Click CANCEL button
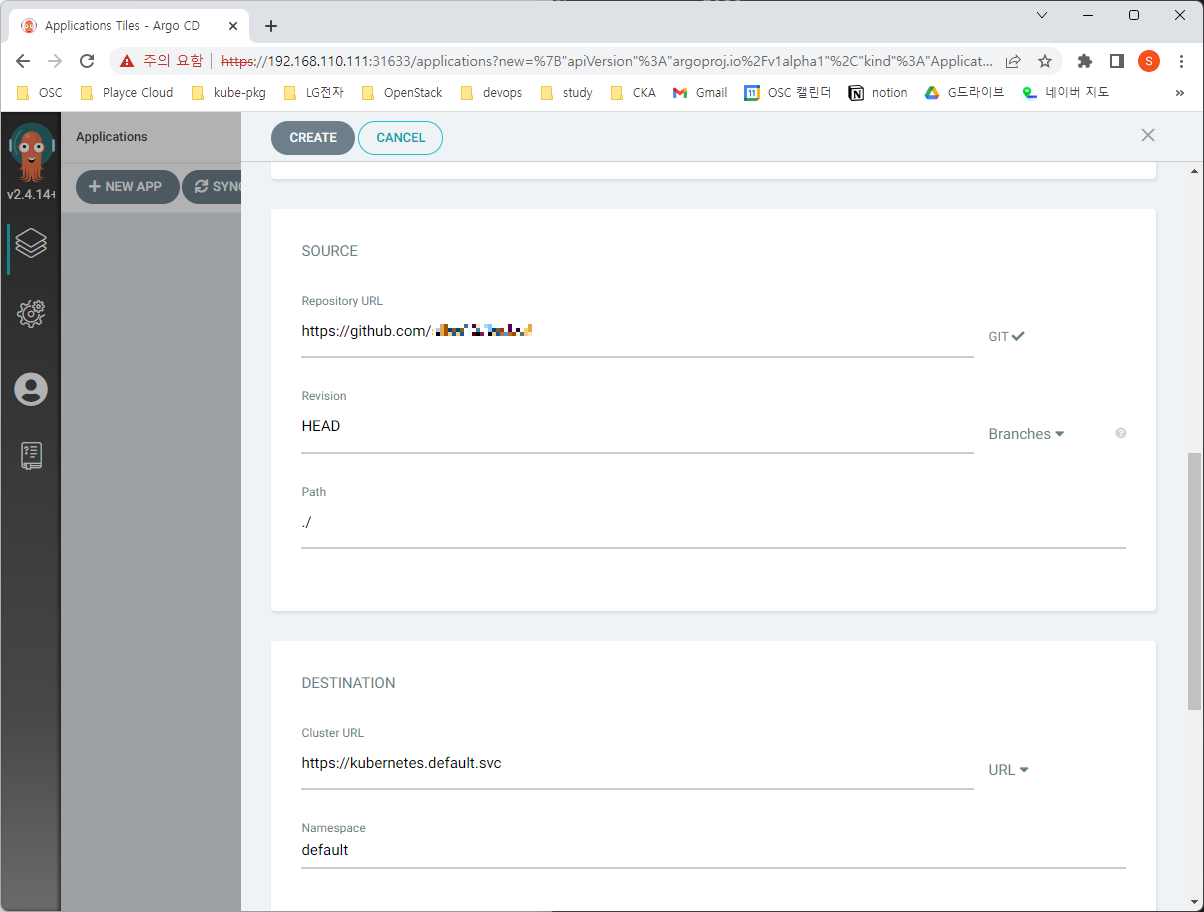This screenshot has height=912, width=1204. [x=401, y=138]
